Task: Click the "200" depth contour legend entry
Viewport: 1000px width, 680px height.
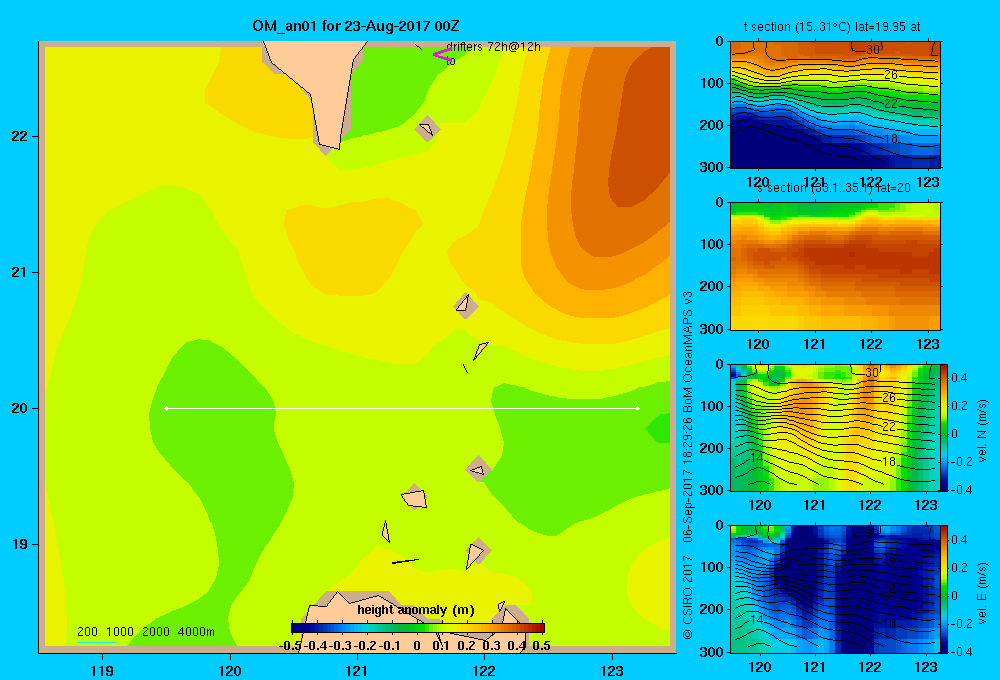Action: (87, 632)
